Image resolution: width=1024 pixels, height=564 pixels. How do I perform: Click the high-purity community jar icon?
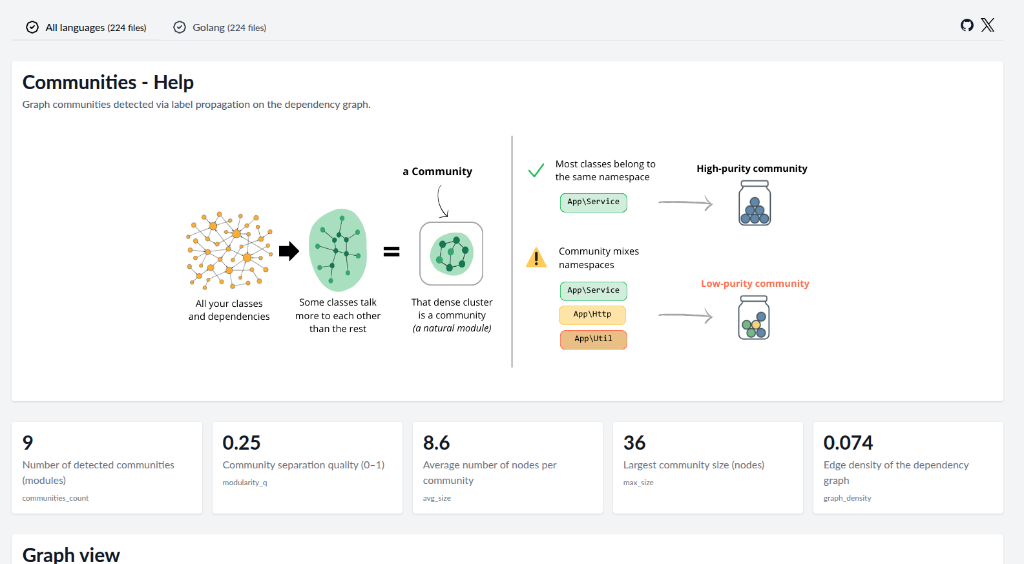pos(754,203)
